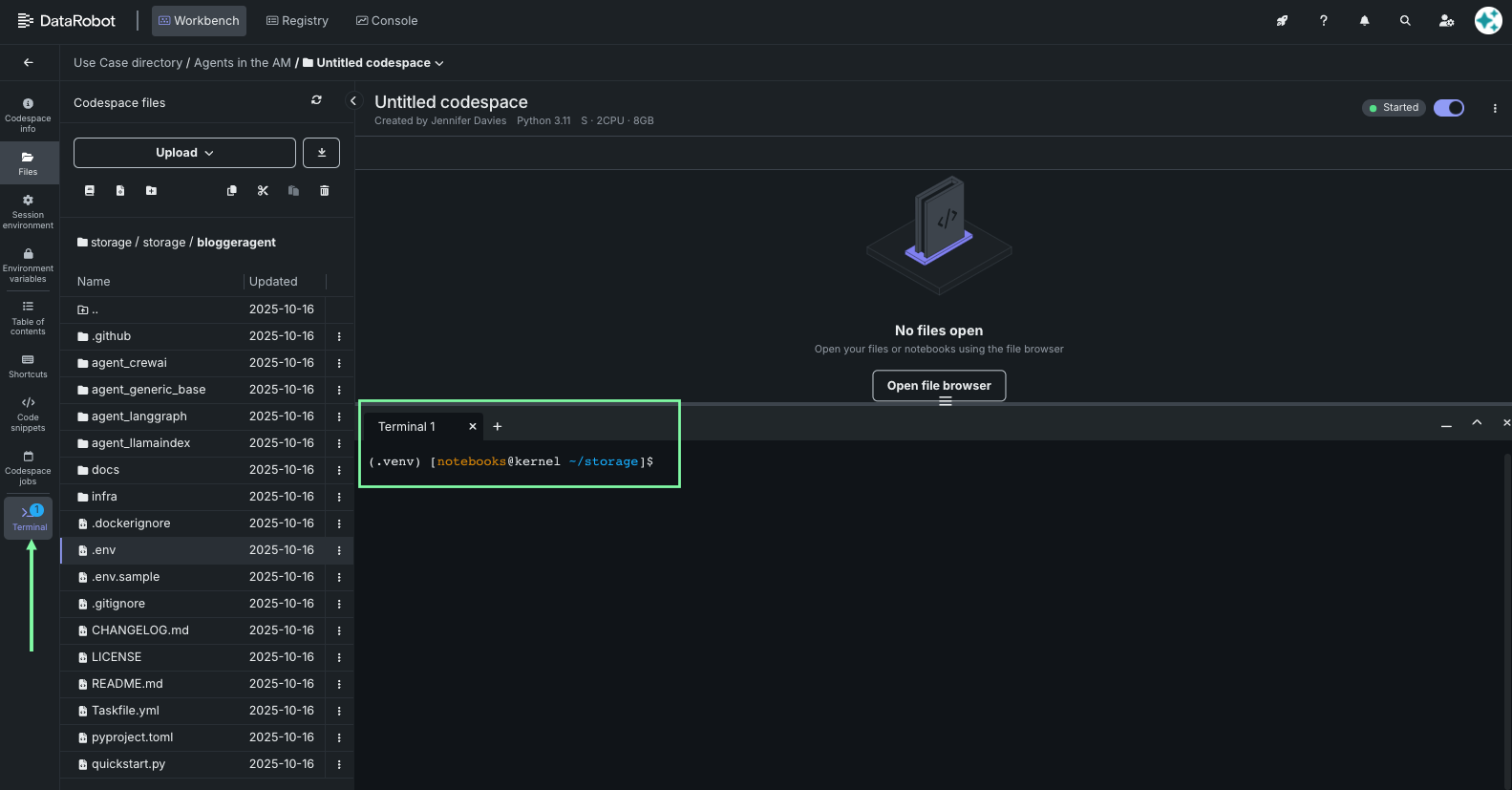Switch to the Console tab
This screenshot has height=790, width=1512.
tap(387, 21)
